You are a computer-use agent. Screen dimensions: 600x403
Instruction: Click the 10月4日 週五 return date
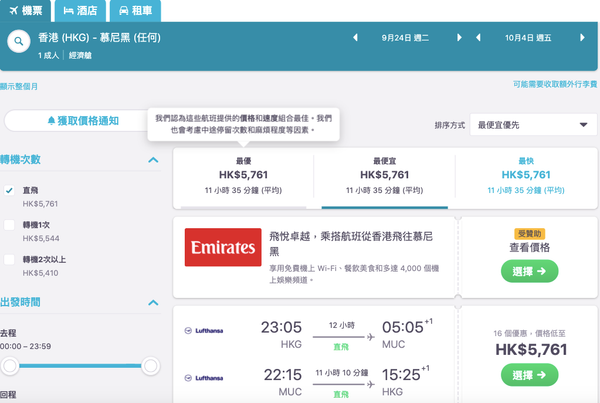[x=528, y=38]
